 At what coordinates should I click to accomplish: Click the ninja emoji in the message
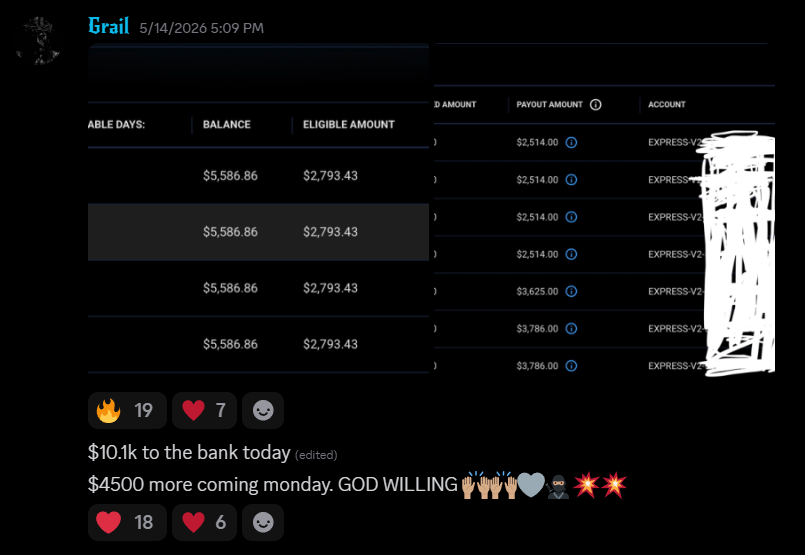pyautogui.click(x=558, y=486)
